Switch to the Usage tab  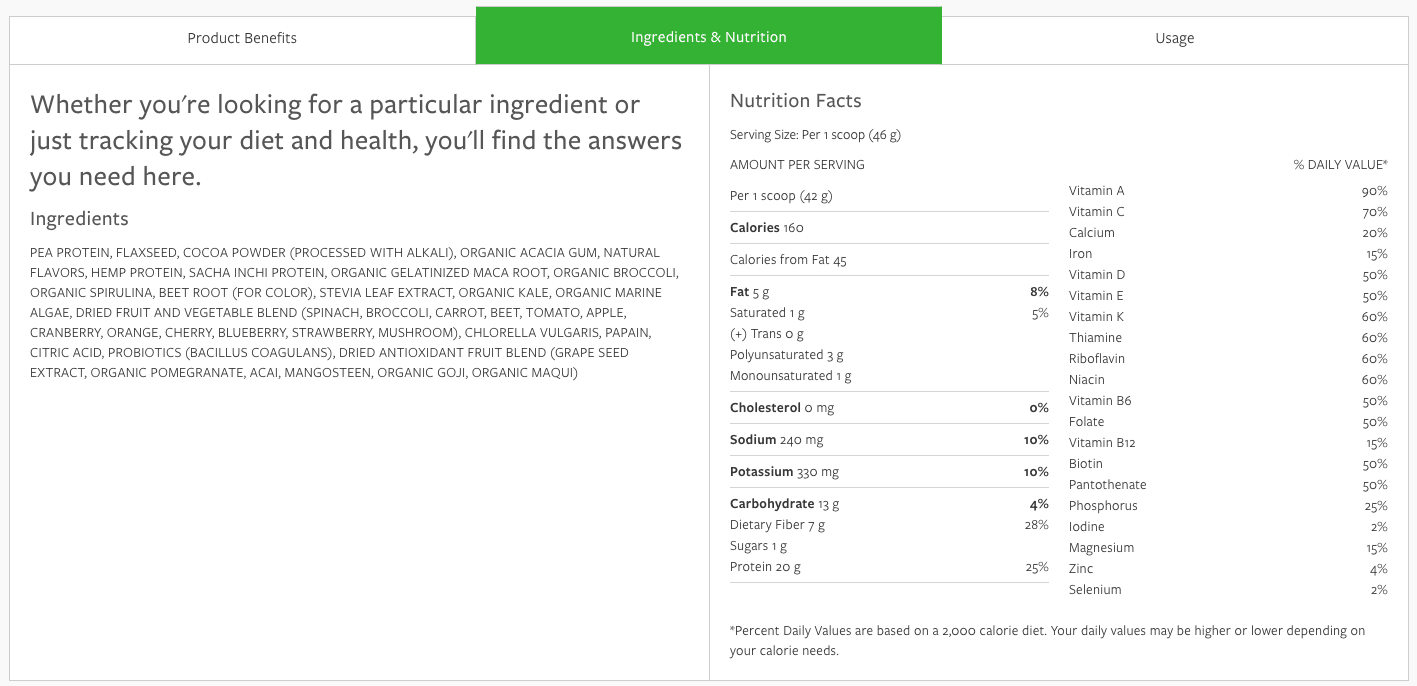[x=1174, y=38]
